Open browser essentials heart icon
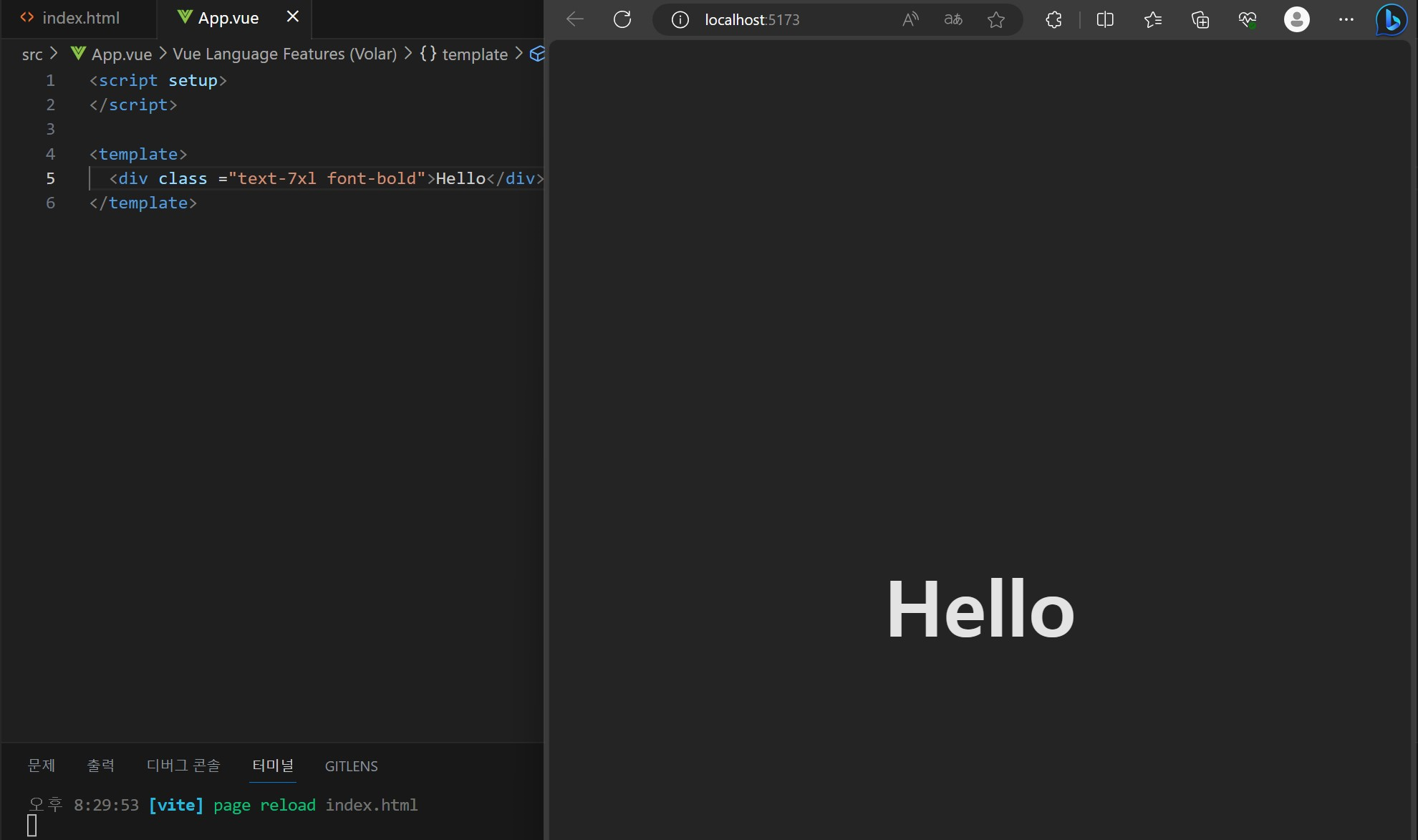Screen dimensions: 1418x840 [1248, 20]
